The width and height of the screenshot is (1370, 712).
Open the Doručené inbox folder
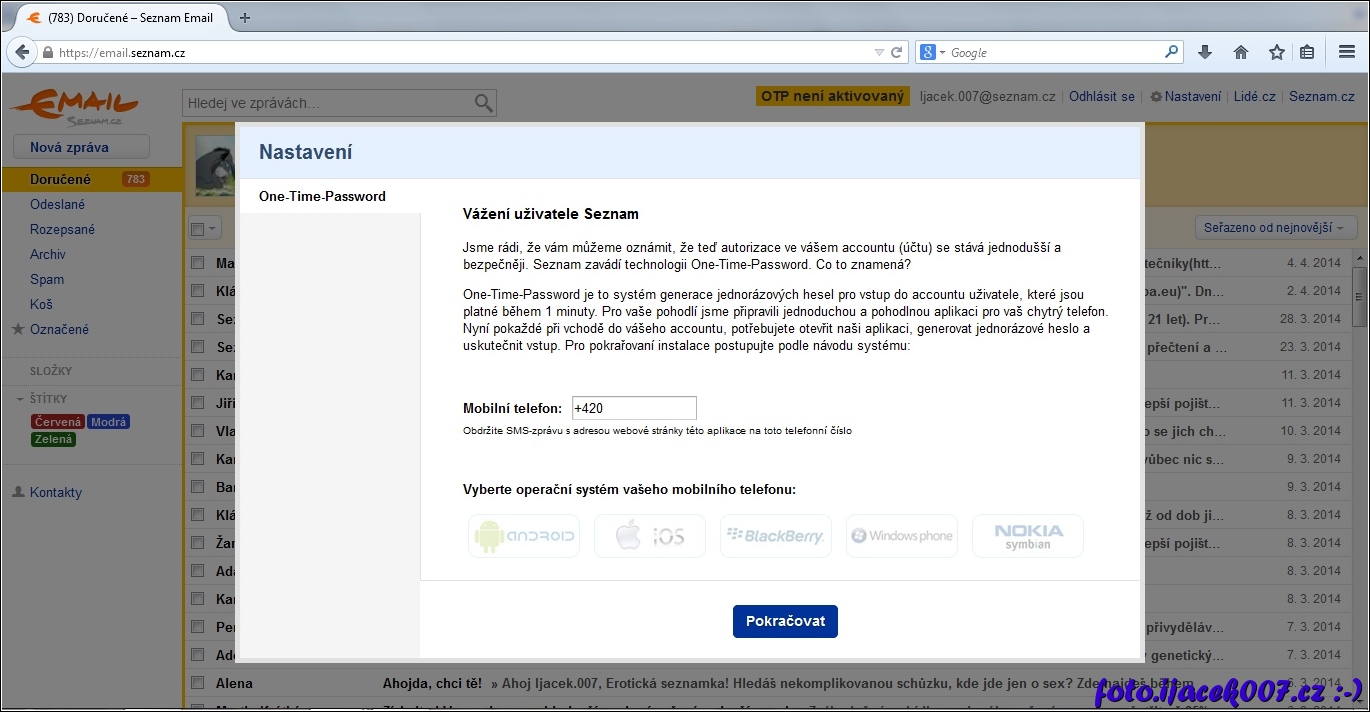click(x=60, y=180)
